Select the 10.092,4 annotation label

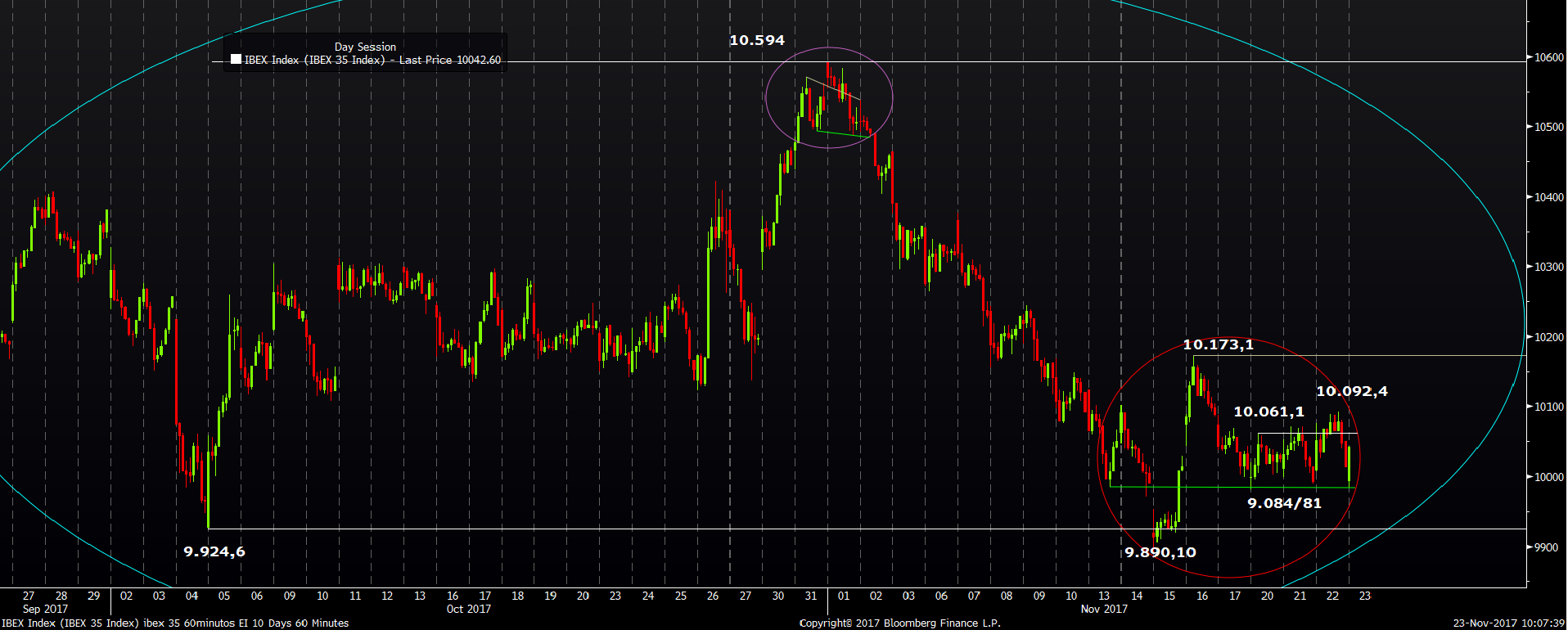point(1352,391)
